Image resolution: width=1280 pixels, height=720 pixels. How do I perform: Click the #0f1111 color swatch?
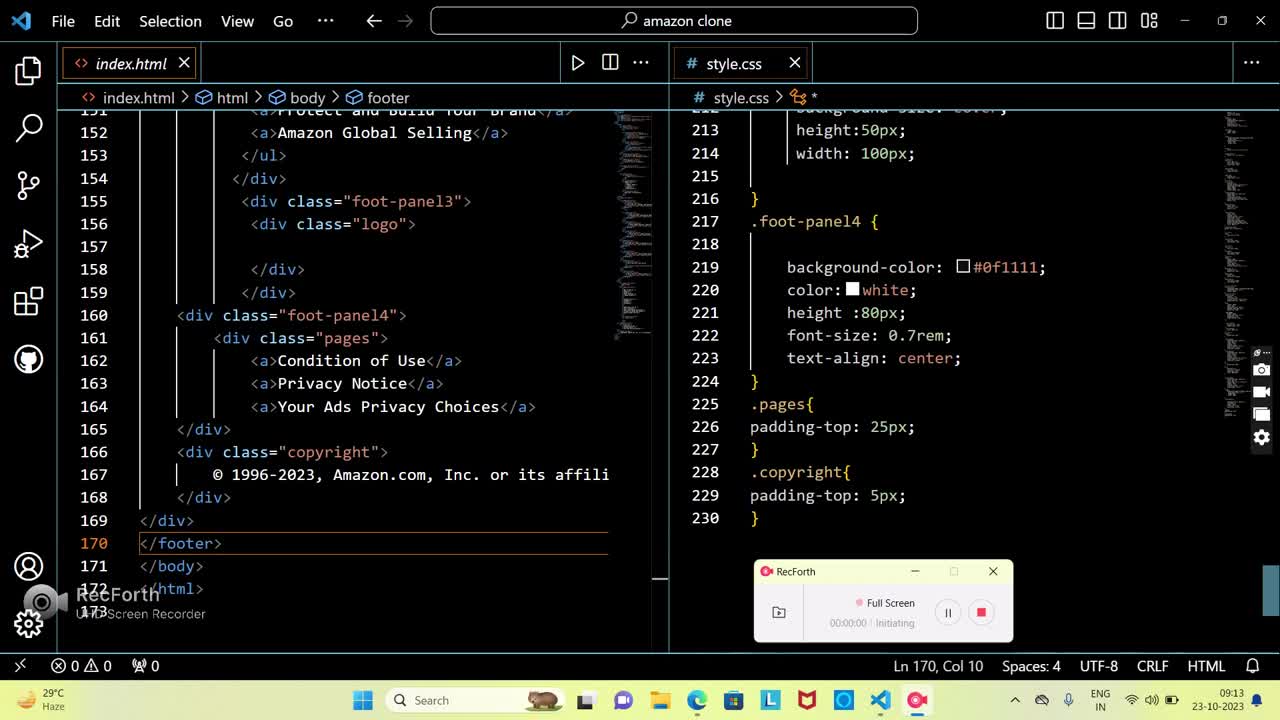[x=963, y=267]
